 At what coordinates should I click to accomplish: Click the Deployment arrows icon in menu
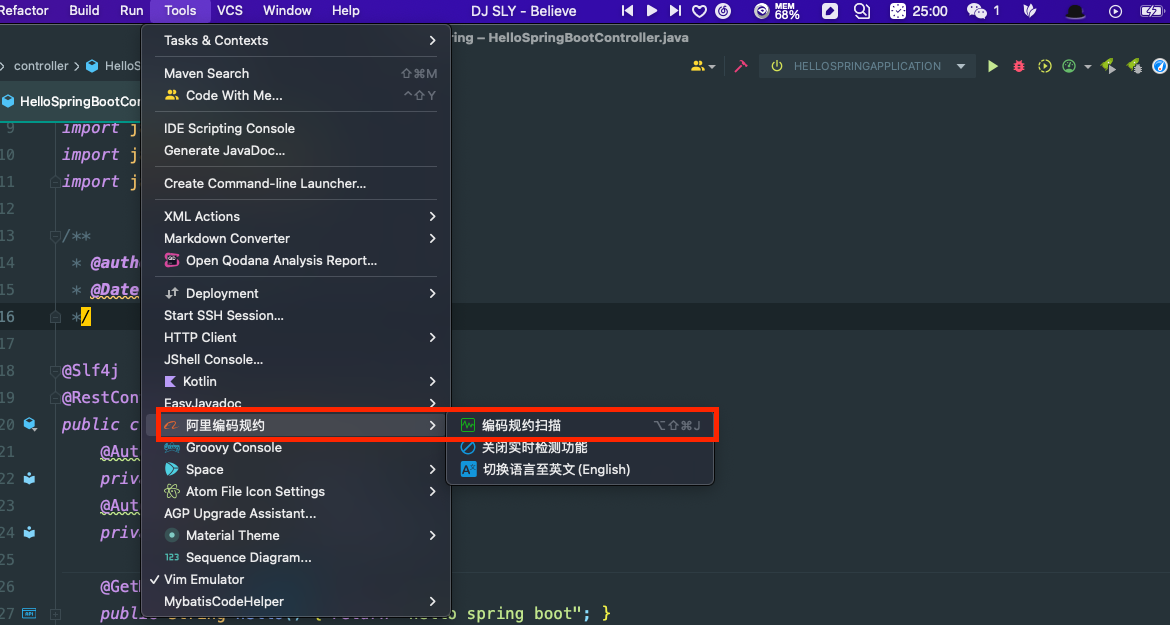172,293
